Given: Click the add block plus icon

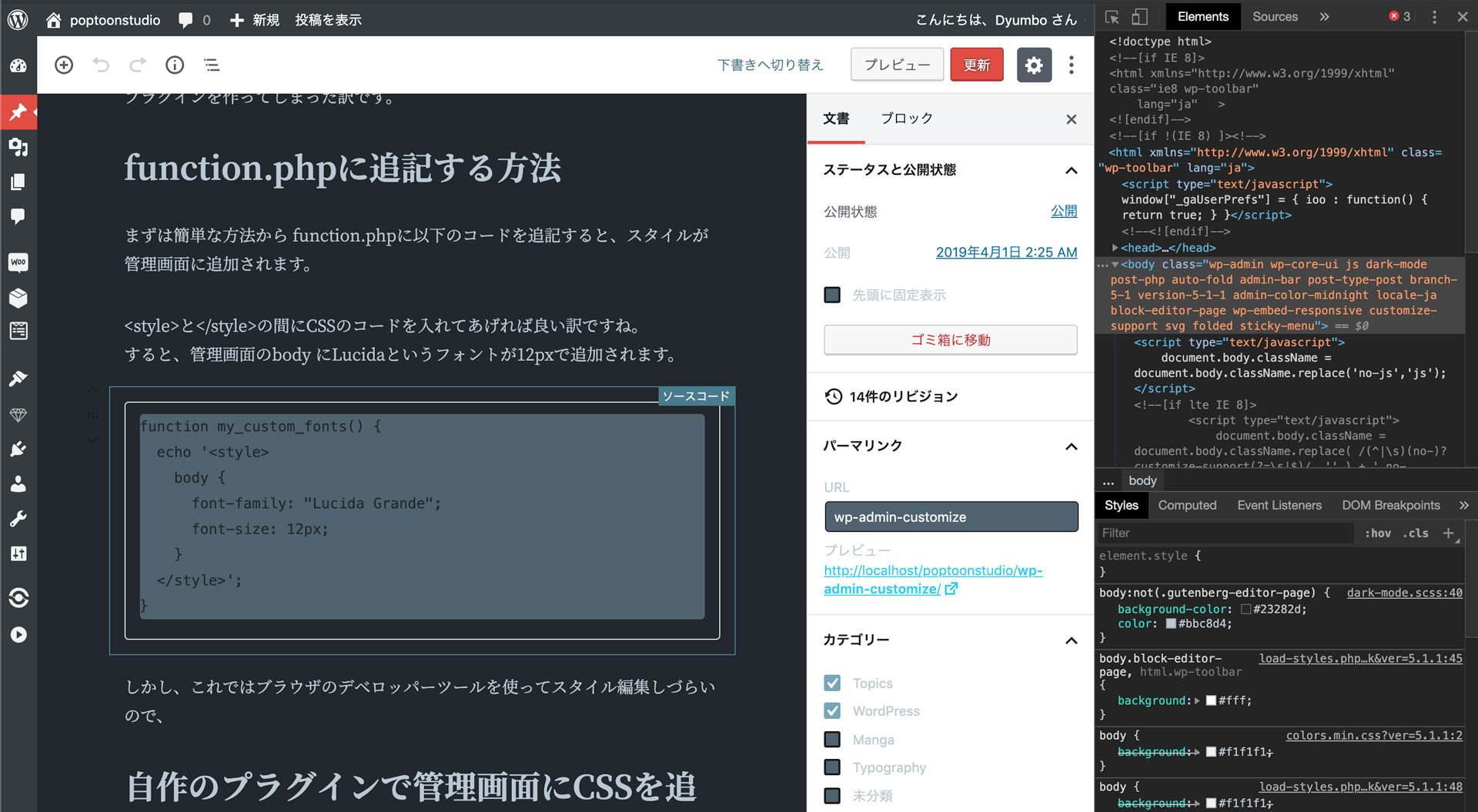Looking at the screenshot, I should (64, 65).
